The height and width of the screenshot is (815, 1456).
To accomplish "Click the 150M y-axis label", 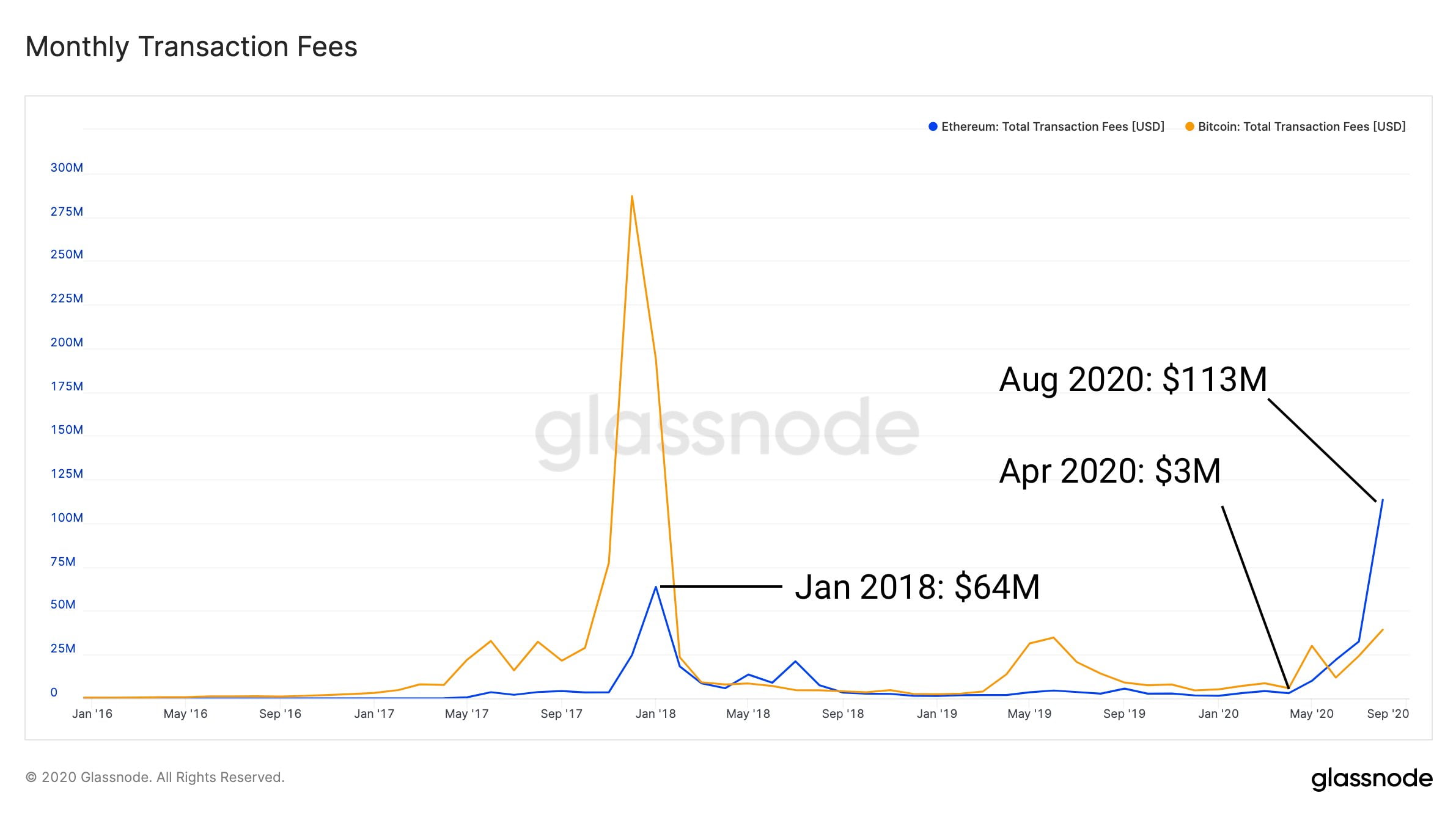I will [67, 429].
